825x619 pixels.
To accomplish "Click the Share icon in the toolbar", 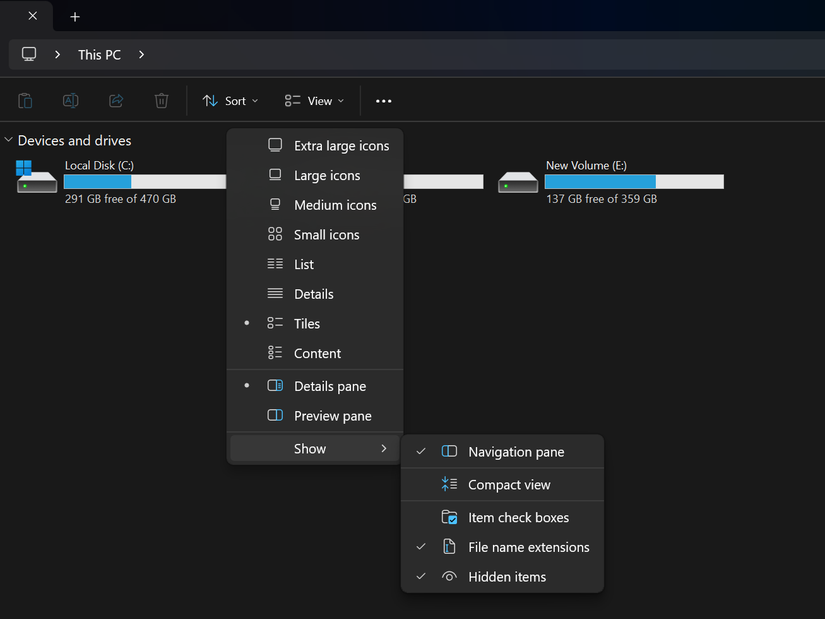I will point(116,100).
